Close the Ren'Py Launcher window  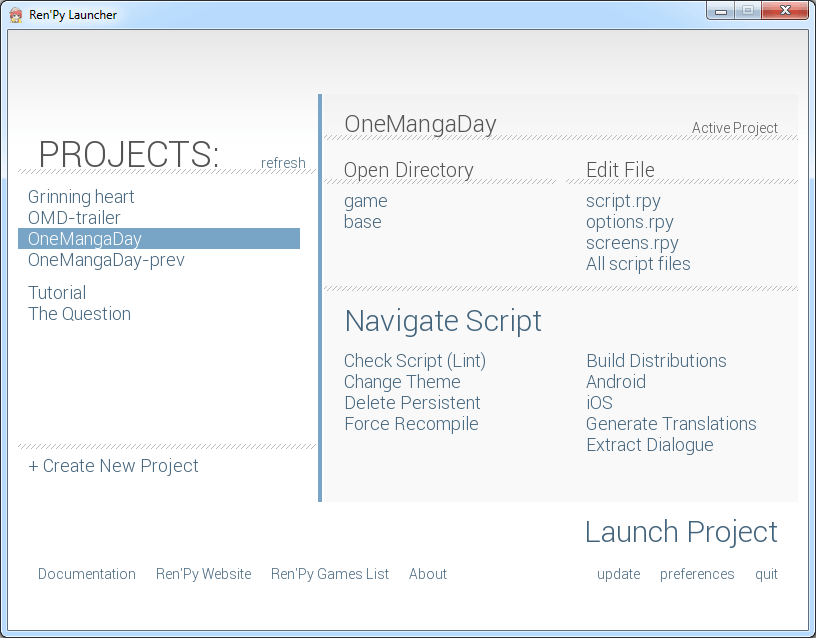(x=785, y=11)
